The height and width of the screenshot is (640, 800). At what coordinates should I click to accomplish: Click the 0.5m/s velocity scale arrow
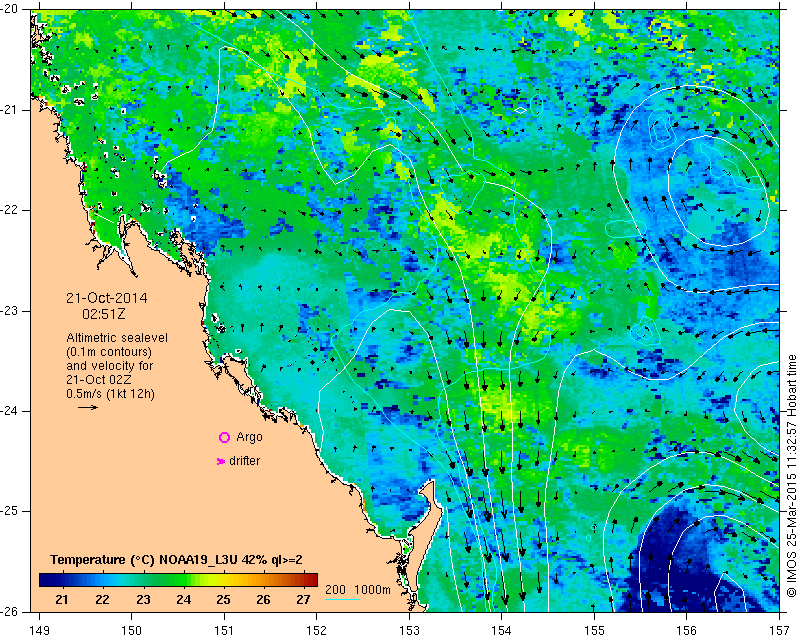click(88, 407)
